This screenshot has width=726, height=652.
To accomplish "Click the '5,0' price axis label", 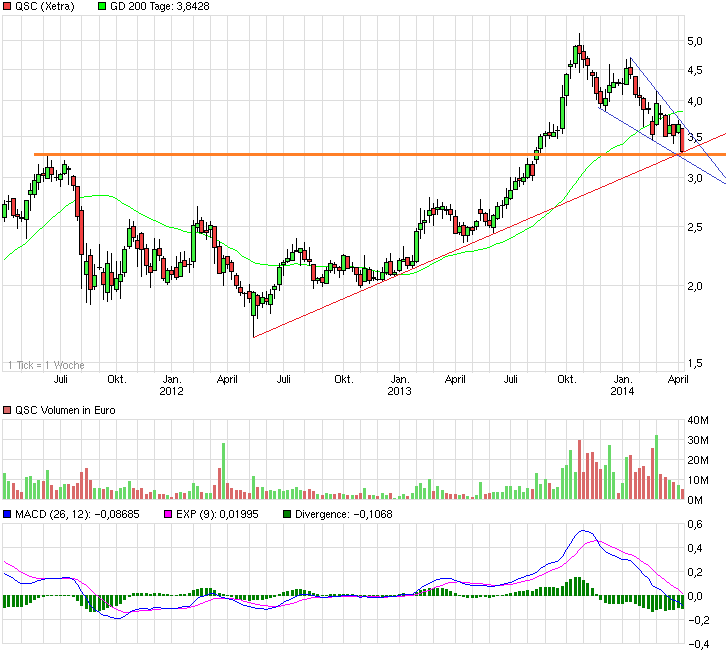I will pyautogui.click(x=695, y=41).
